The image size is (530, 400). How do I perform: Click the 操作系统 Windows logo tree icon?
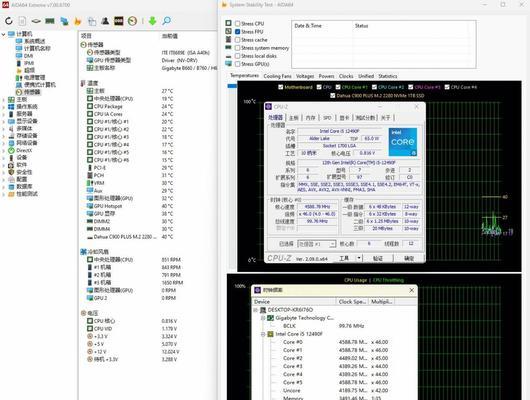point(11,107)
